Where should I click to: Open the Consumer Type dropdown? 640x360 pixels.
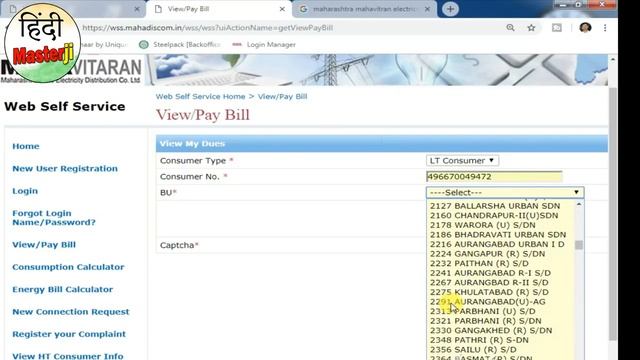click(462, 161)
